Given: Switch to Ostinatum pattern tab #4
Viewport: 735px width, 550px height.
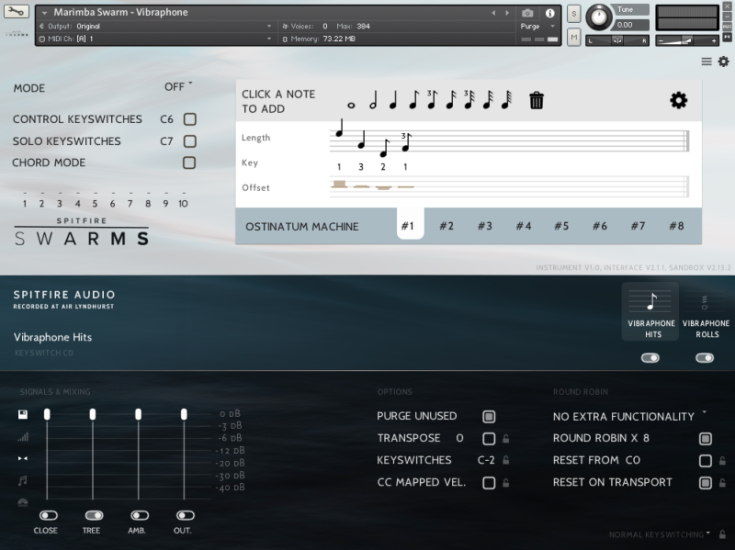Looking at the screenshot, I should [x=523, y=226].
